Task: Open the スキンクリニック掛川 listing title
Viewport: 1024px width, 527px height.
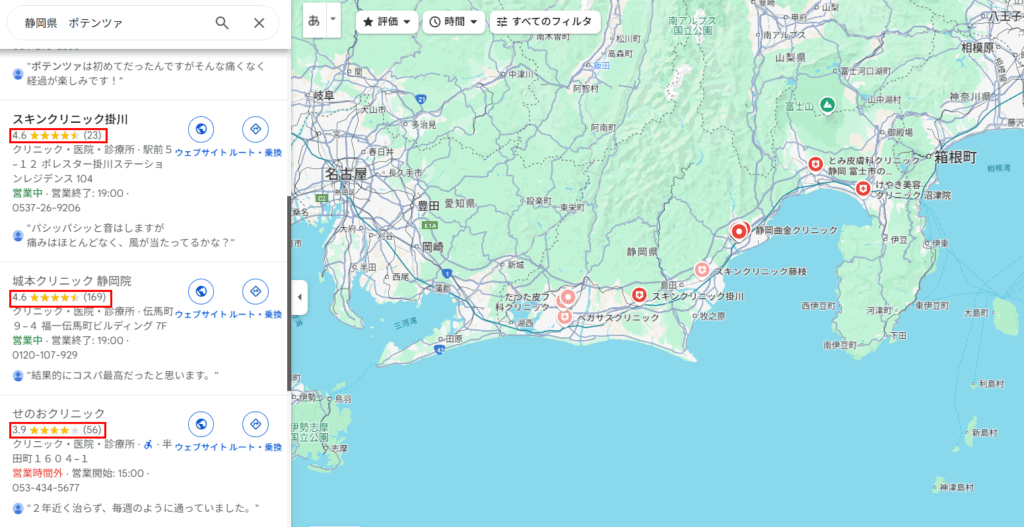Action: [71, 119]
